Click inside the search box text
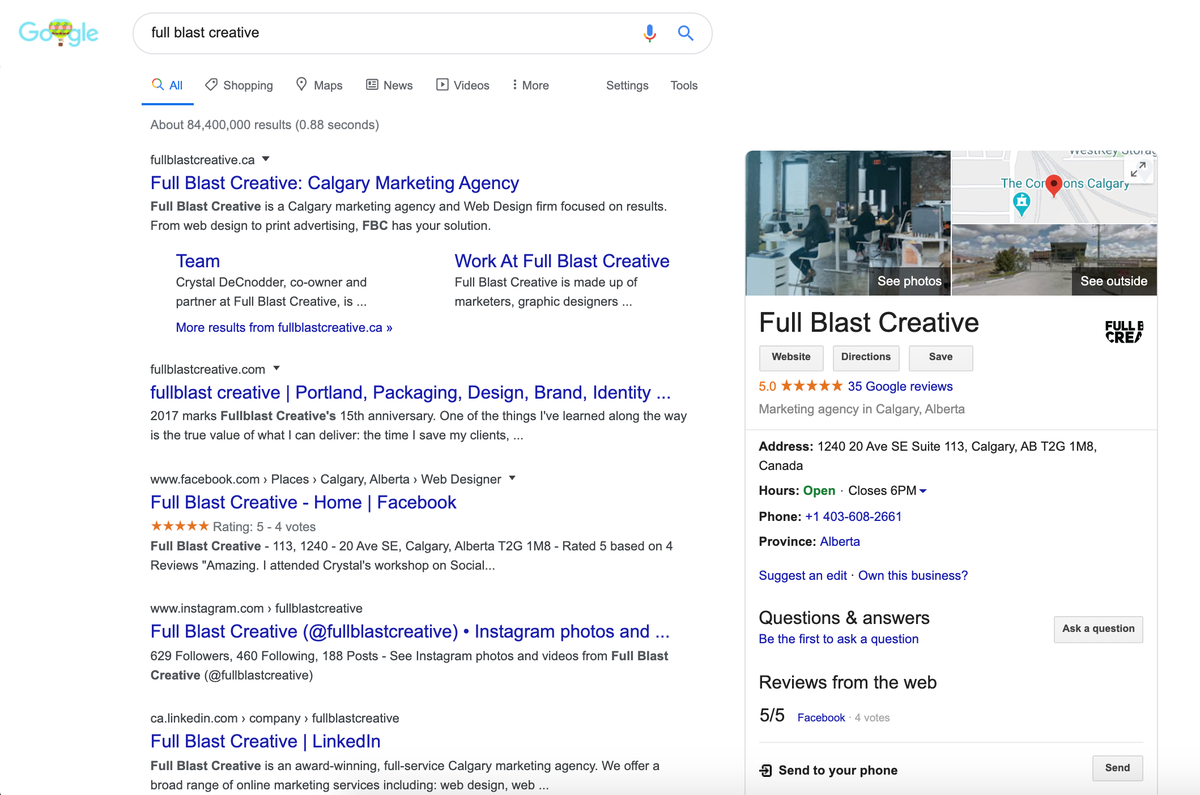 click(205, 33)
